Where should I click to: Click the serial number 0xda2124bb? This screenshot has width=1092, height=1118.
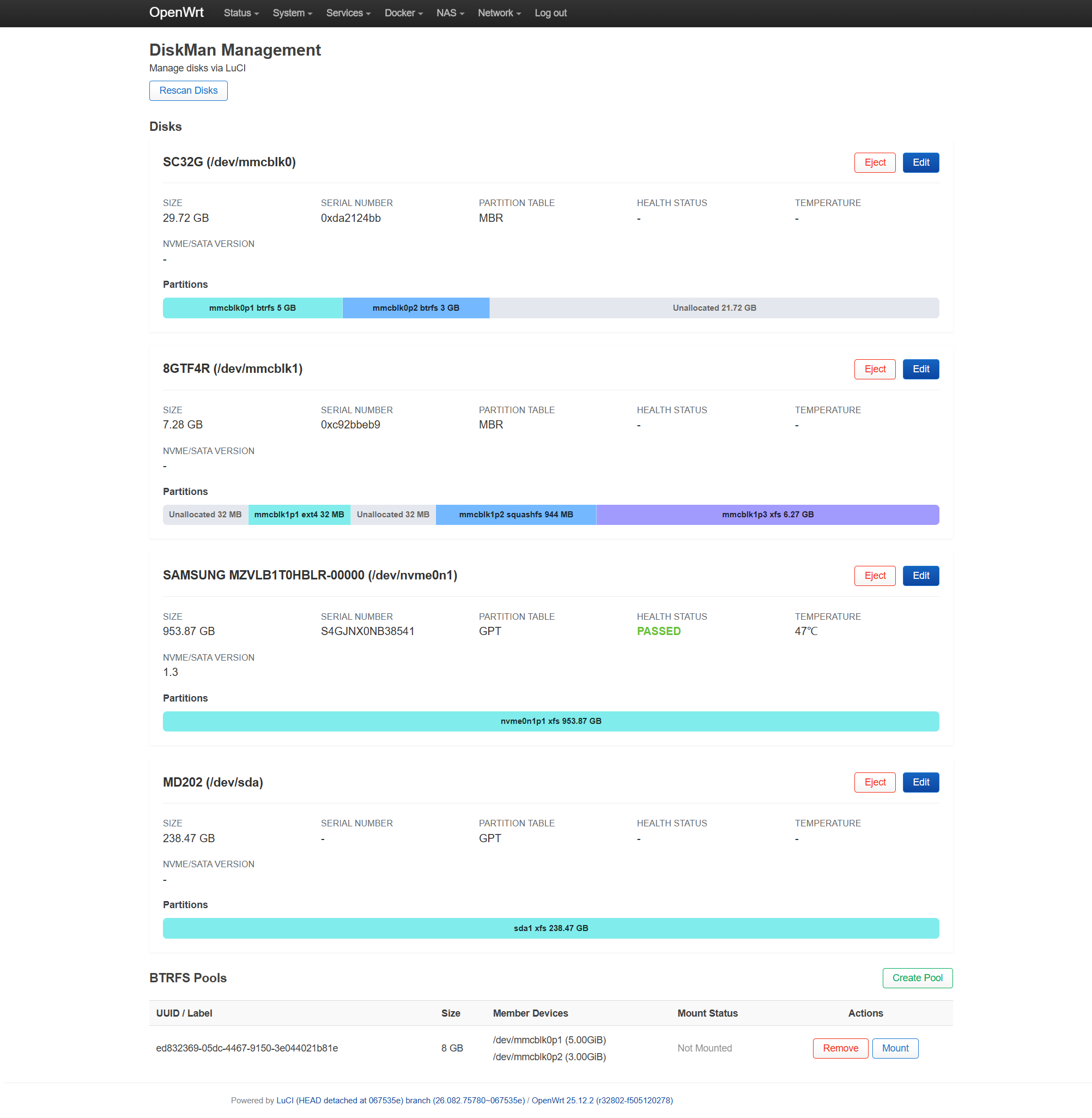(x=350, y=218)
